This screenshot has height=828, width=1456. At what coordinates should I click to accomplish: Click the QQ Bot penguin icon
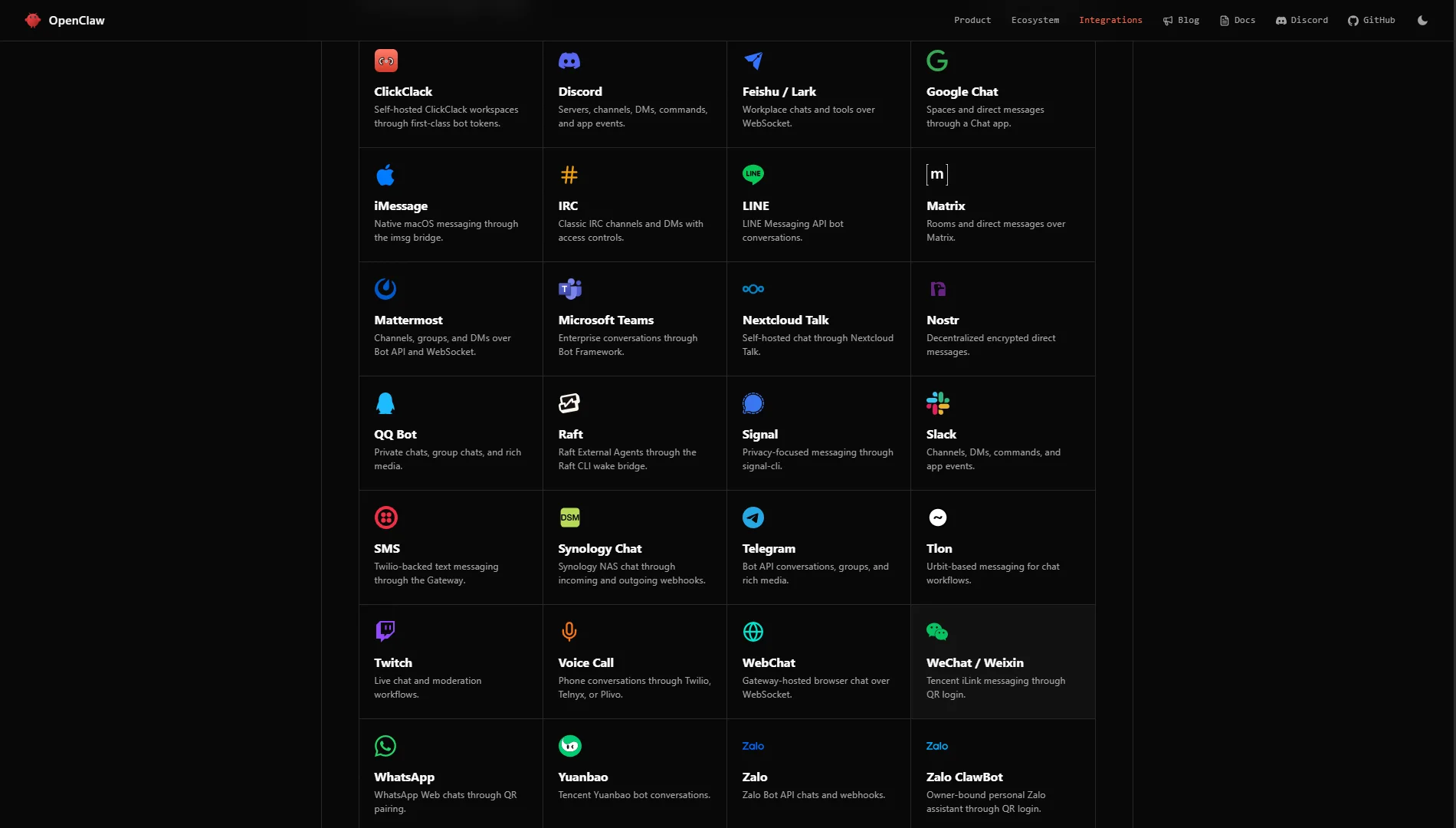tap(385, 403)
